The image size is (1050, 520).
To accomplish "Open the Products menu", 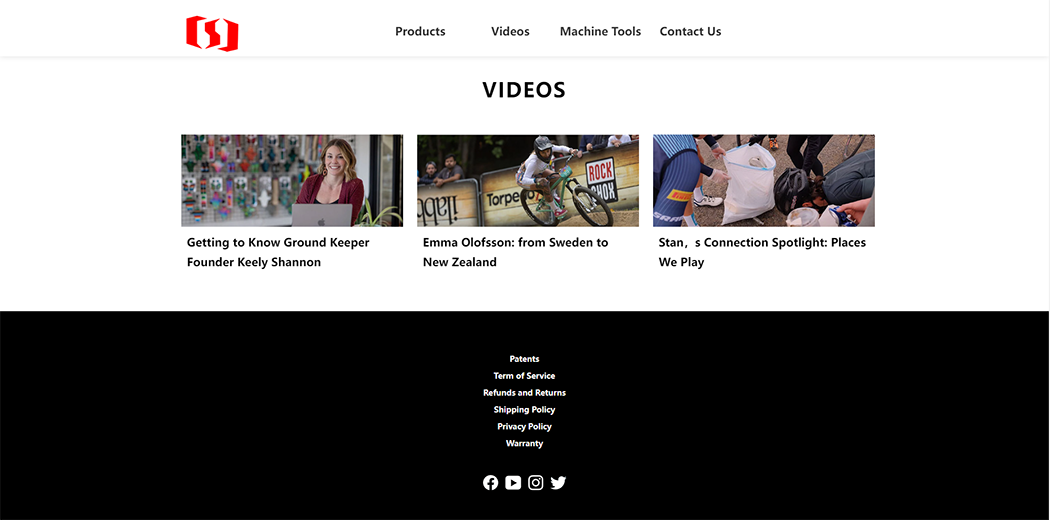I will coord(420,31).
